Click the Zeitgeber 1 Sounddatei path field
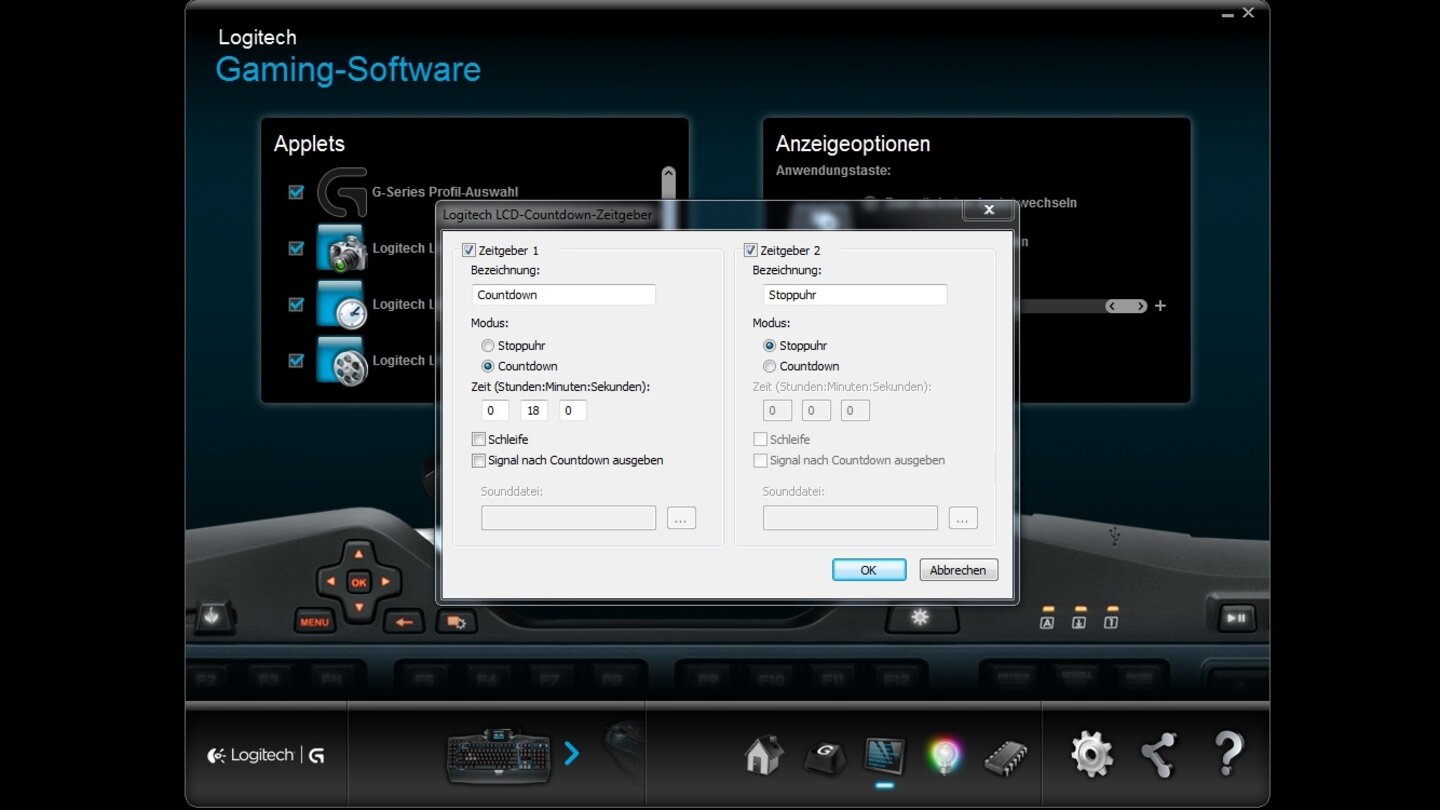1440x810 pixels. coord(569,518)
